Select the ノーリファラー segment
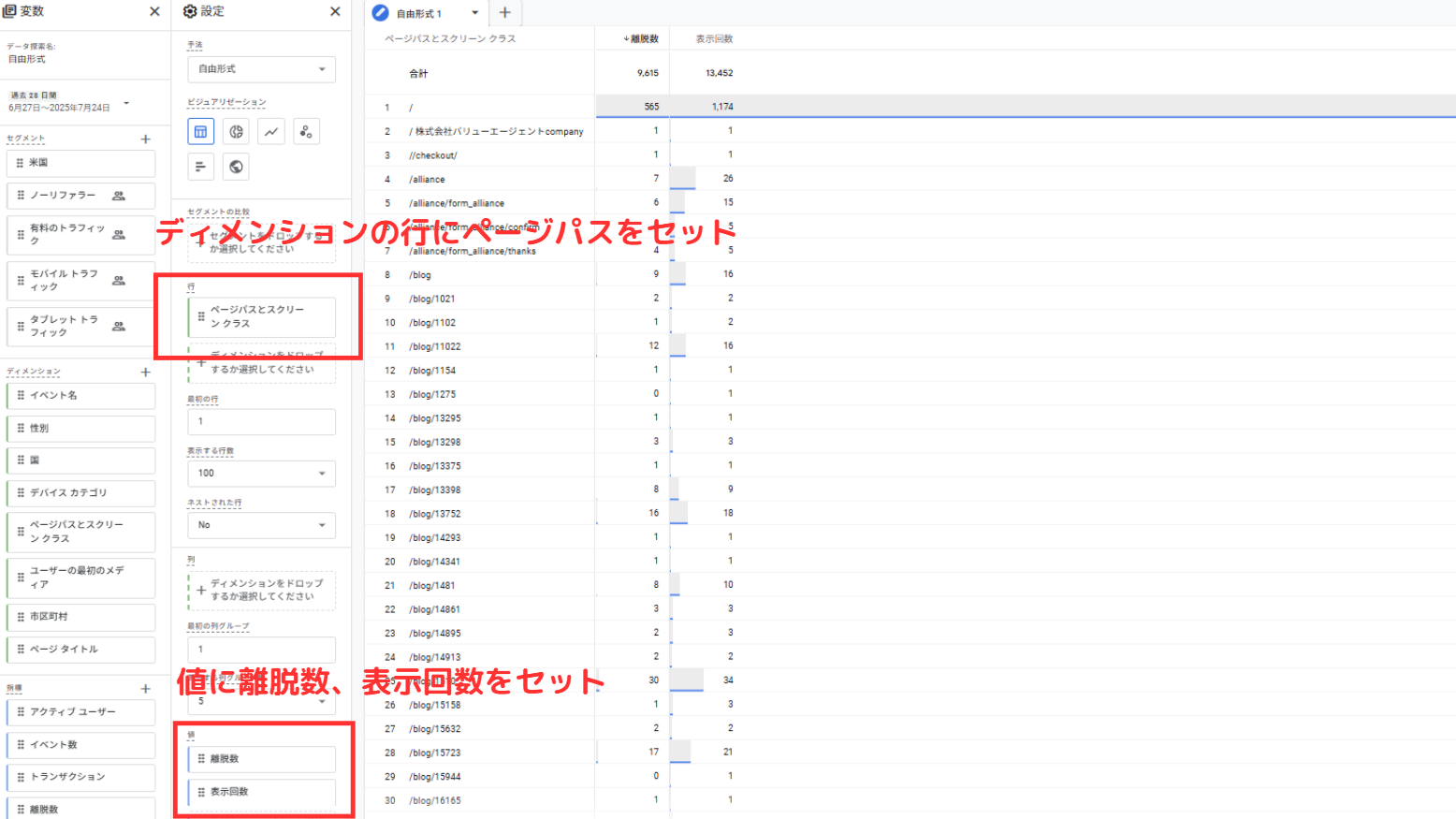This screenshot has height=819, width=1456. tap(81, 196)
